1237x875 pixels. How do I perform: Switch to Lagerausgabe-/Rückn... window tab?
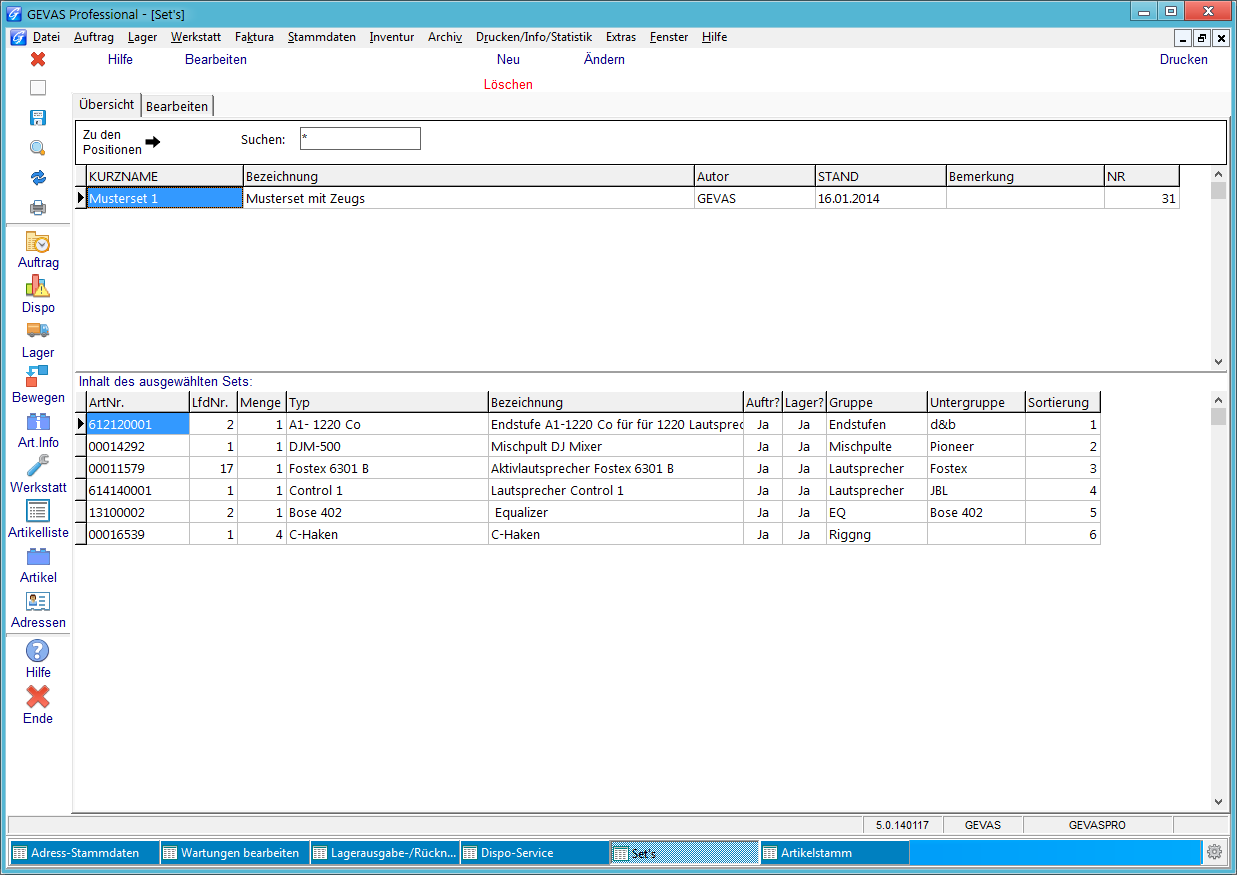[384, 853]
